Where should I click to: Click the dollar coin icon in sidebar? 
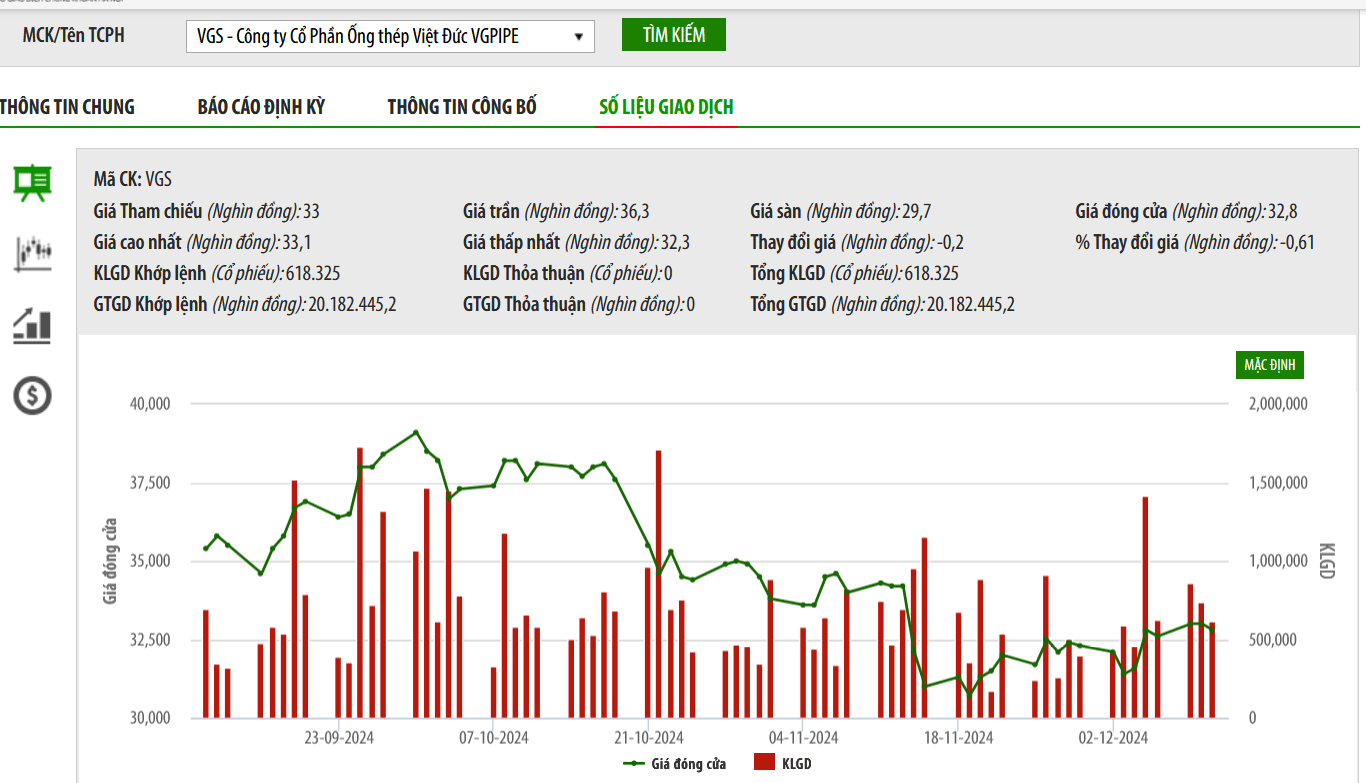pyautogui.click(x=32, y=396)
